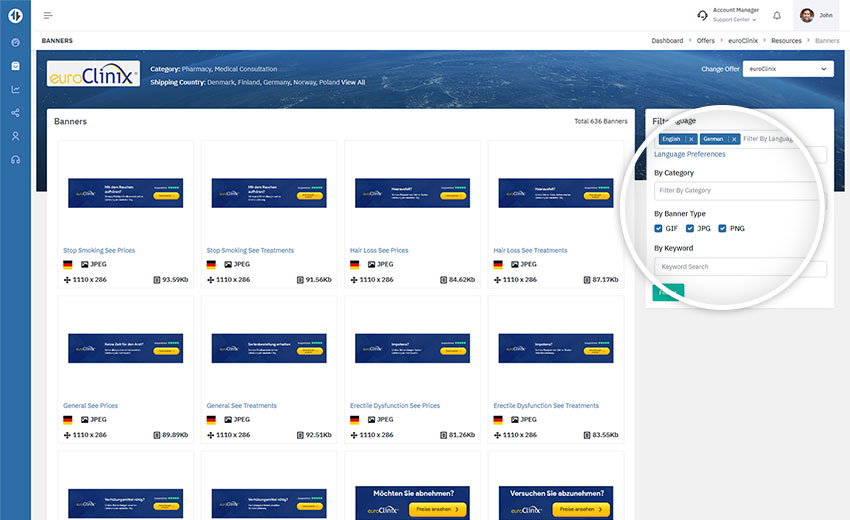Go to Dashboard breadcrumb
Screen dimensions: 850x520
tap(667, 41)
